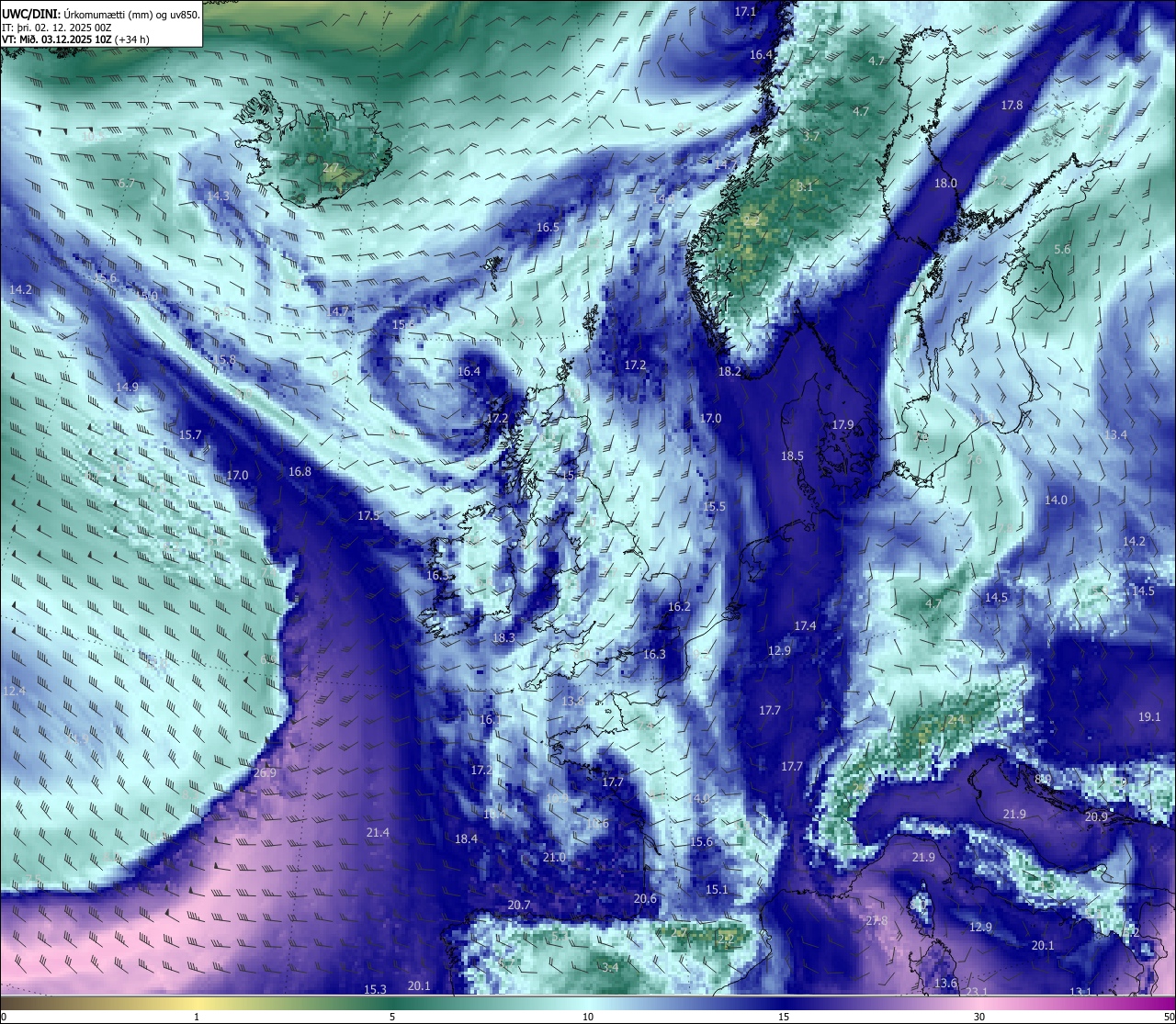Click the 3.1 value over Norway
The height and width of the screenshot is (1024, 1176).
805,186
